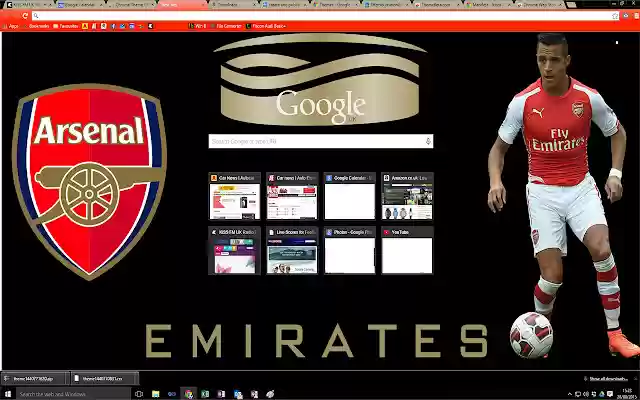Switch to the Chrome Web Store tab
The height and width of the screenshot is (400, 640).
540,5
